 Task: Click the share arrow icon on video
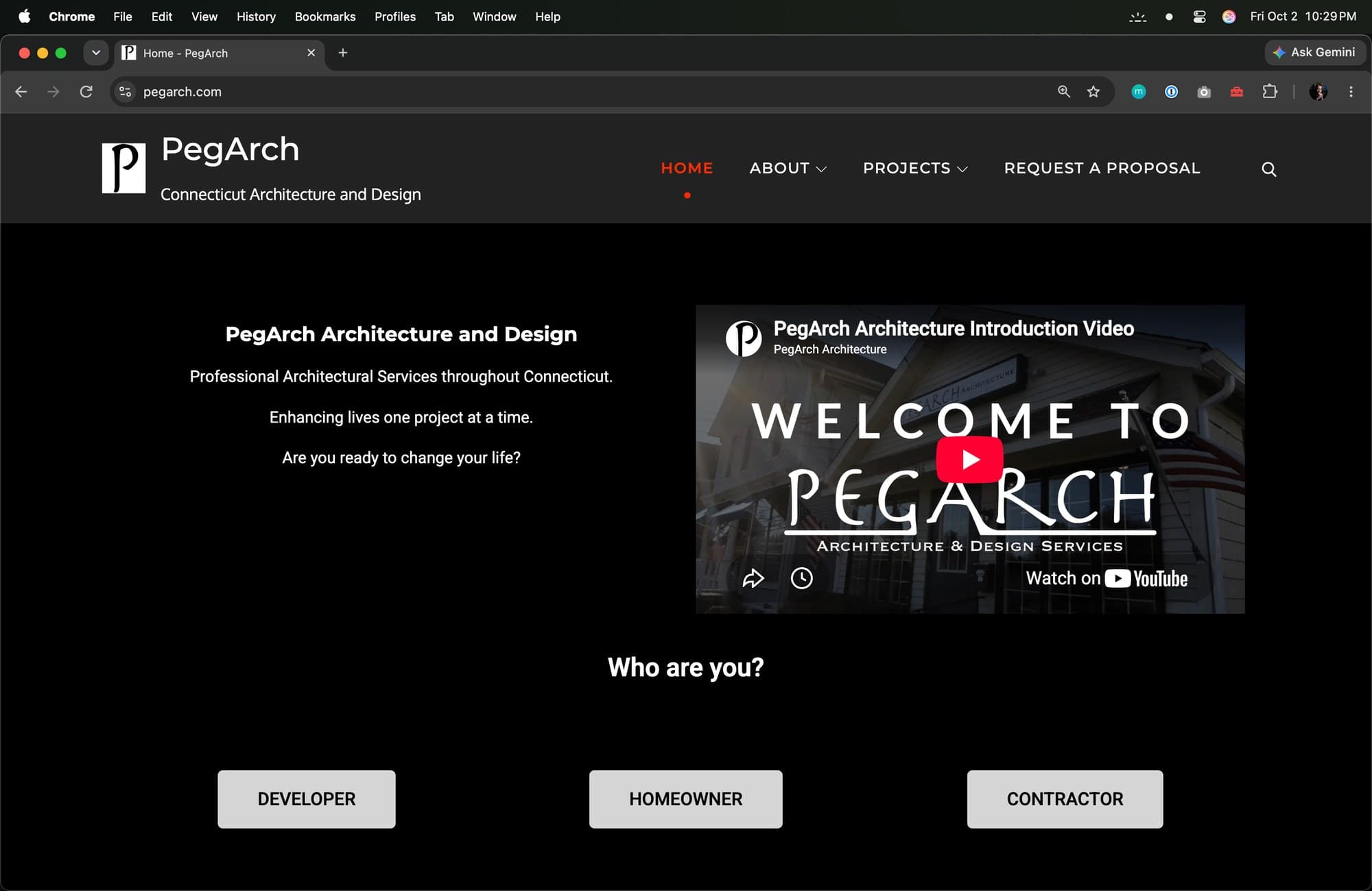pyautogui.click(x=753, y=578)
